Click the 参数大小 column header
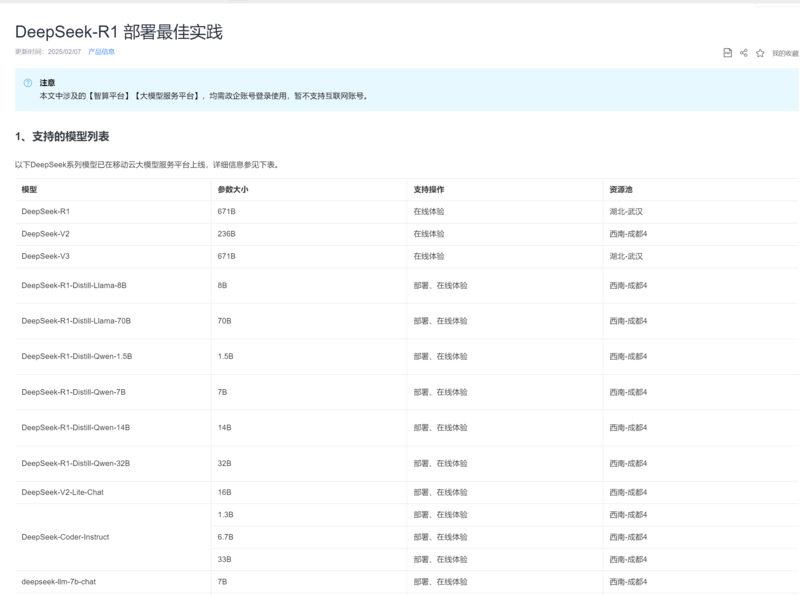800x595 pixels. tap(233, 189)
